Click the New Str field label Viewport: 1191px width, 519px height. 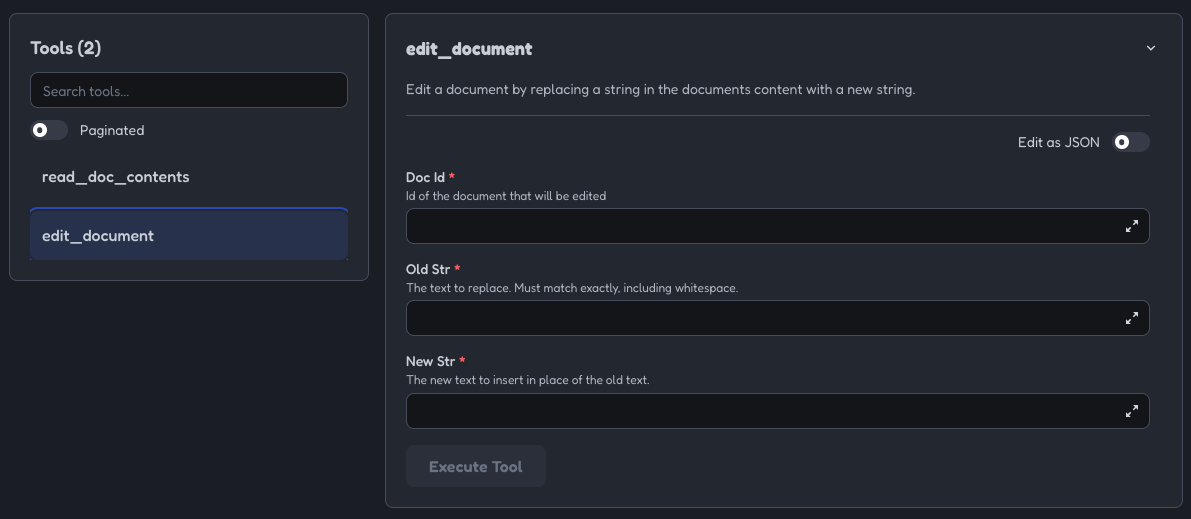(431, 361)
